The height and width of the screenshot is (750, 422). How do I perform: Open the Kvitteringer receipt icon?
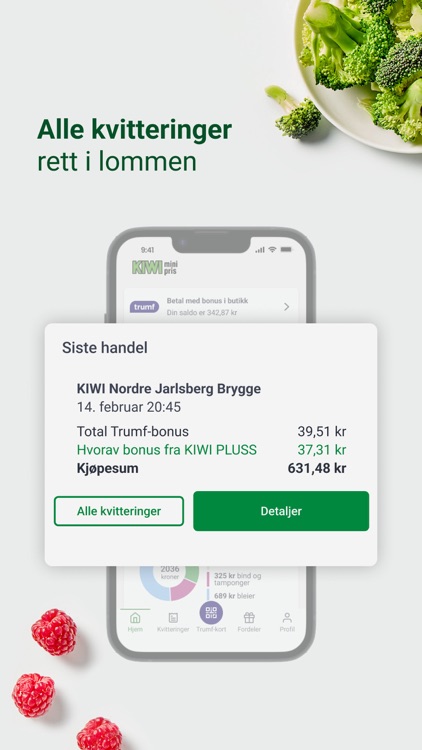click(x=173, y=618)
